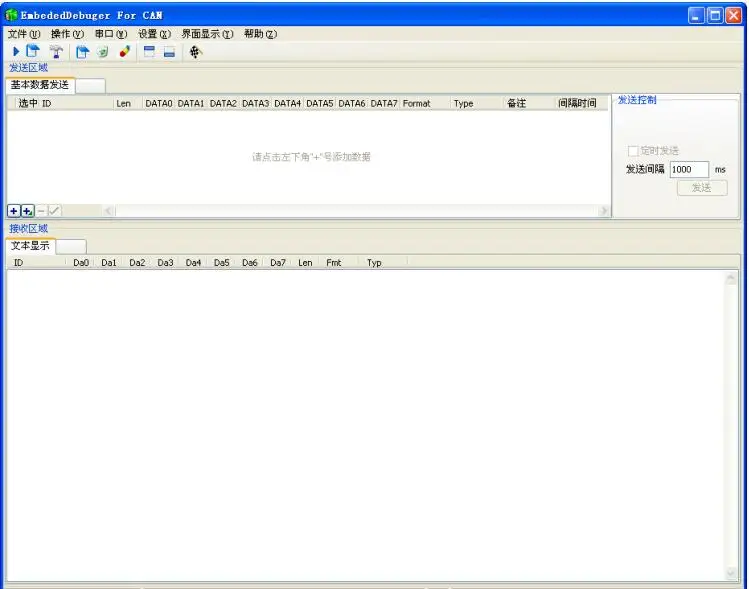Click the send list right scroll arrow
Viewport: 749px width, 589px height.
tap(604, 211)
